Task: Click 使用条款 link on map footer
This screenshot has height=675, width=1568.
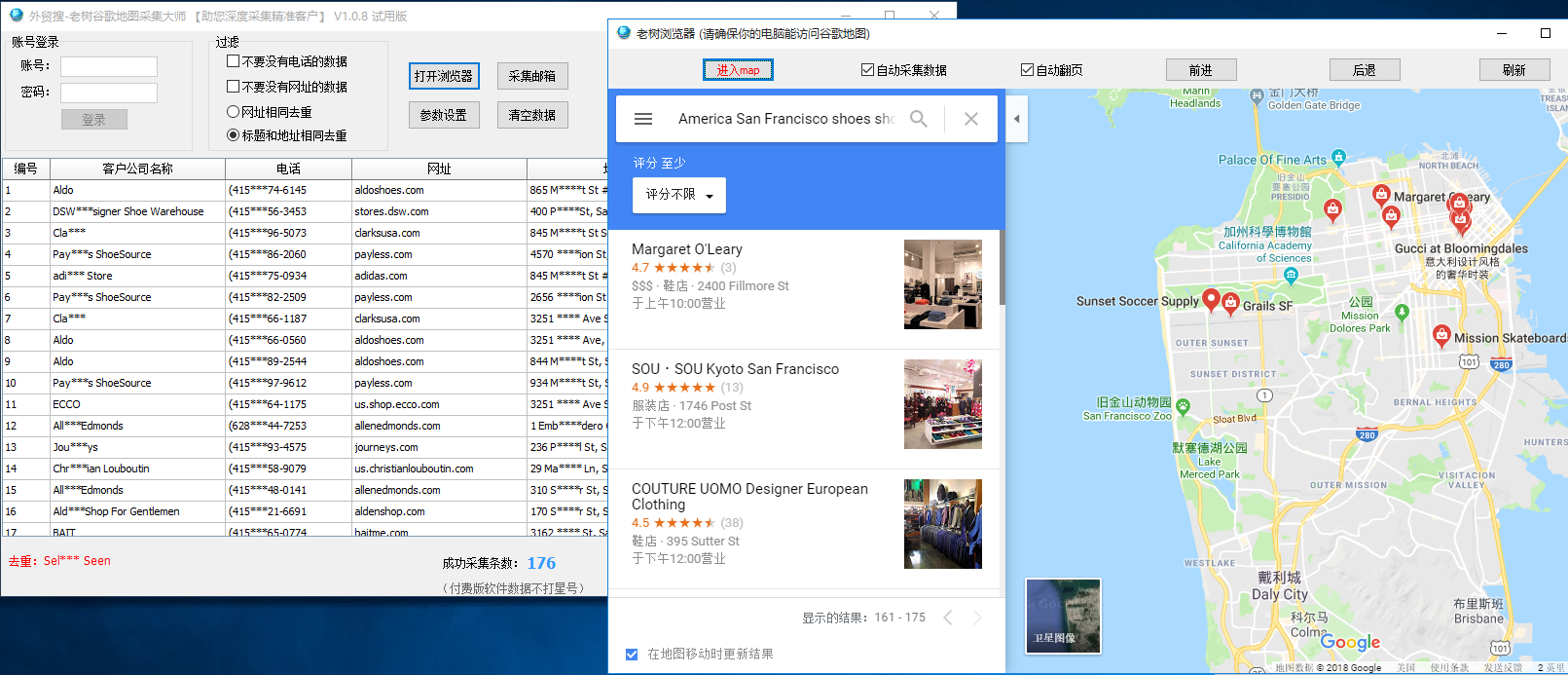Action: pos(1450,668)
